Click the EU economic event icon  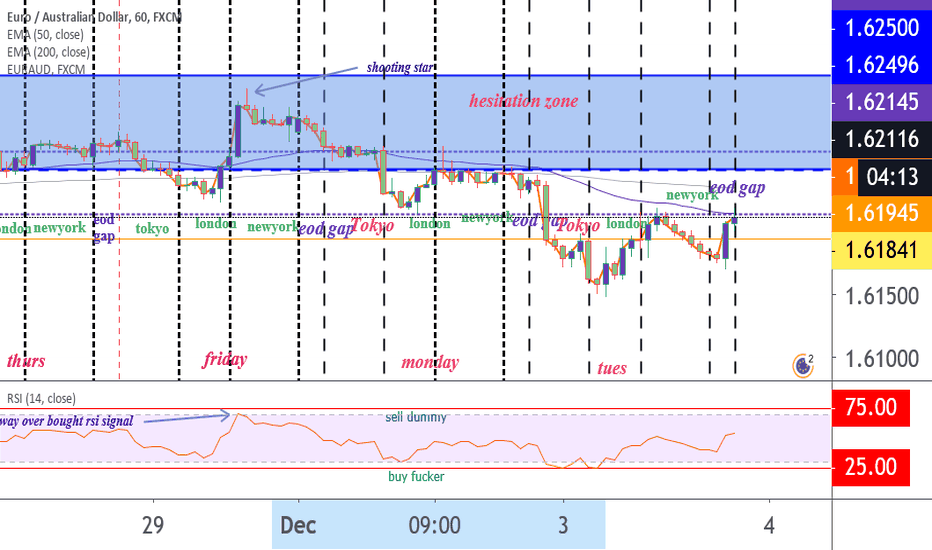(x=801, y=365)
